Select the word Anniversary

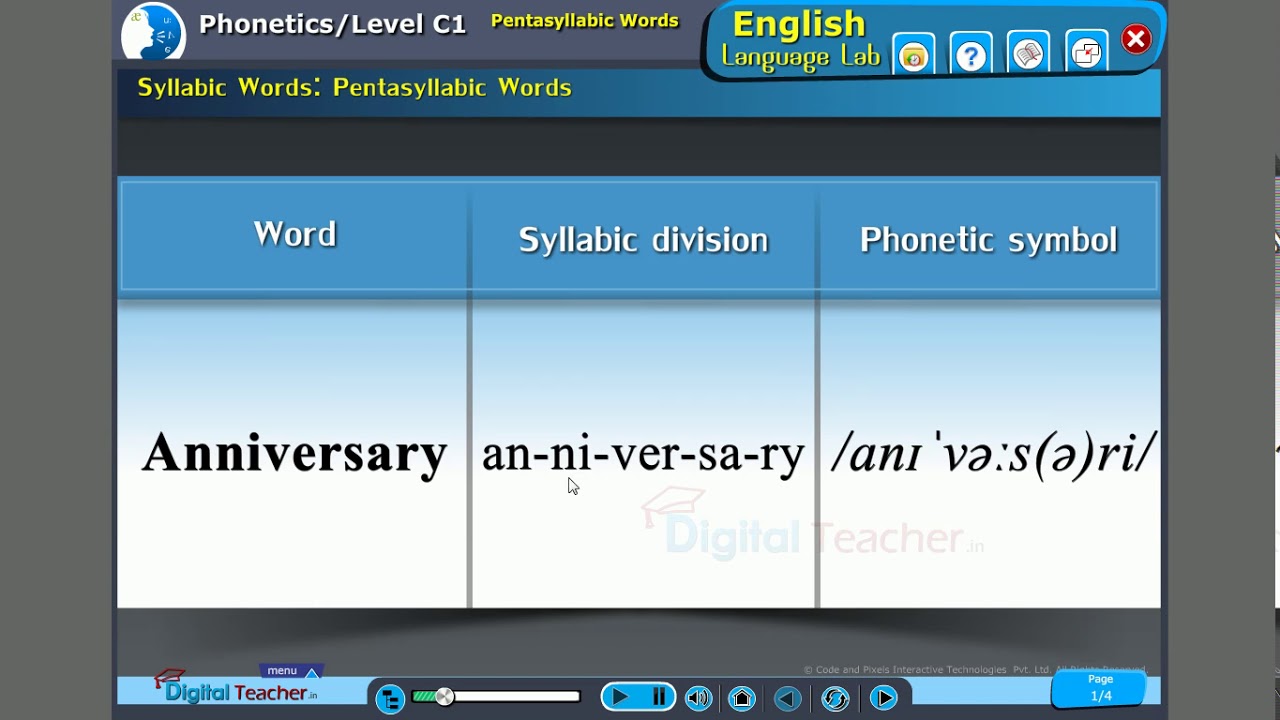pyautogui.click(x=294, y=453)
